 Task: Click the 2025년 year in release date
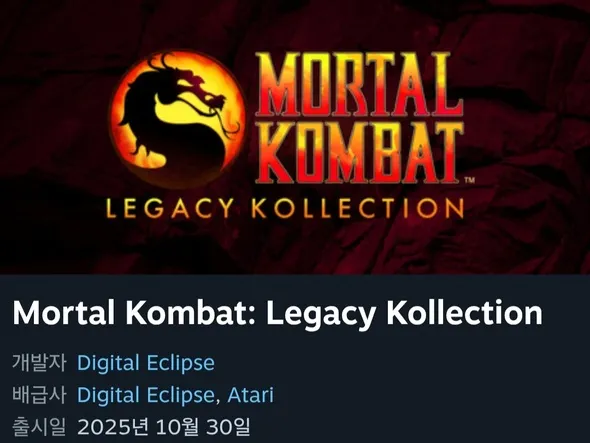[112, 427]
